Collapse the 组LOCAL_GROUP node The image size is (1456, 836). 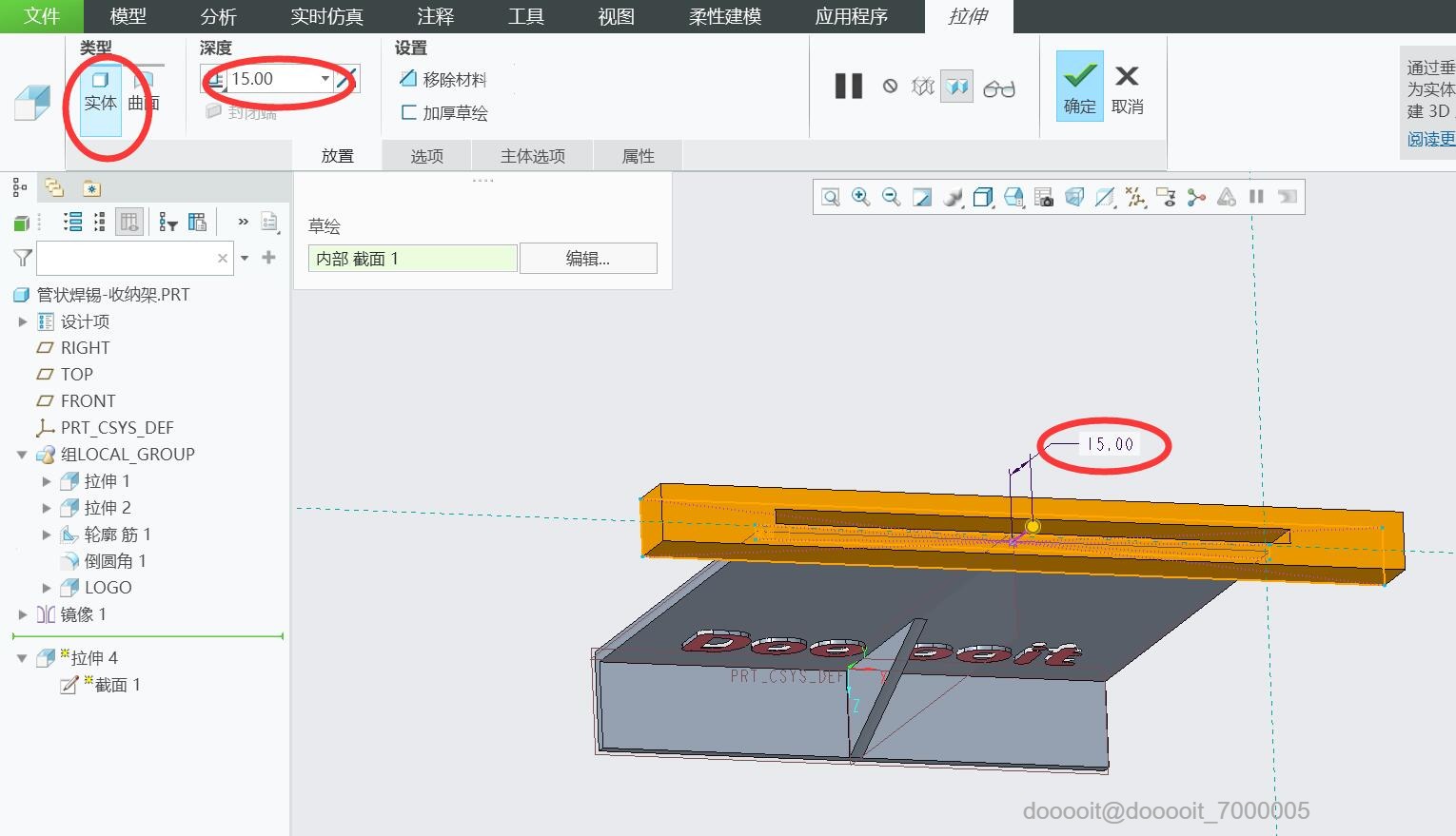coord(23,455)
